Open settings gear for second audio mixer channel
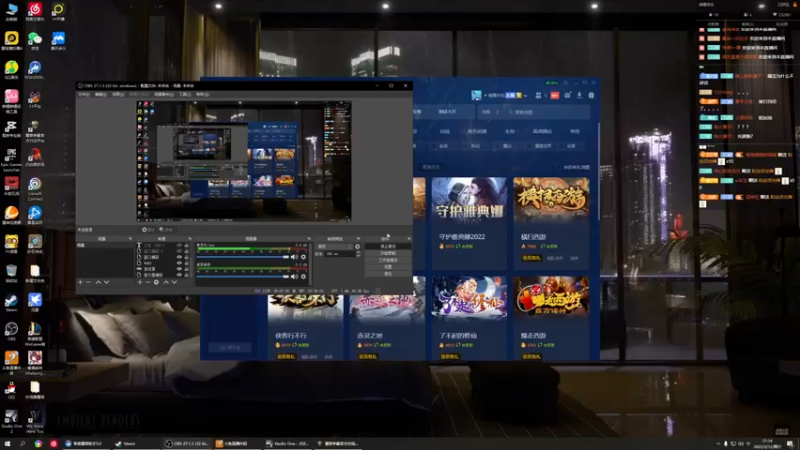 (x=304, y=277)
